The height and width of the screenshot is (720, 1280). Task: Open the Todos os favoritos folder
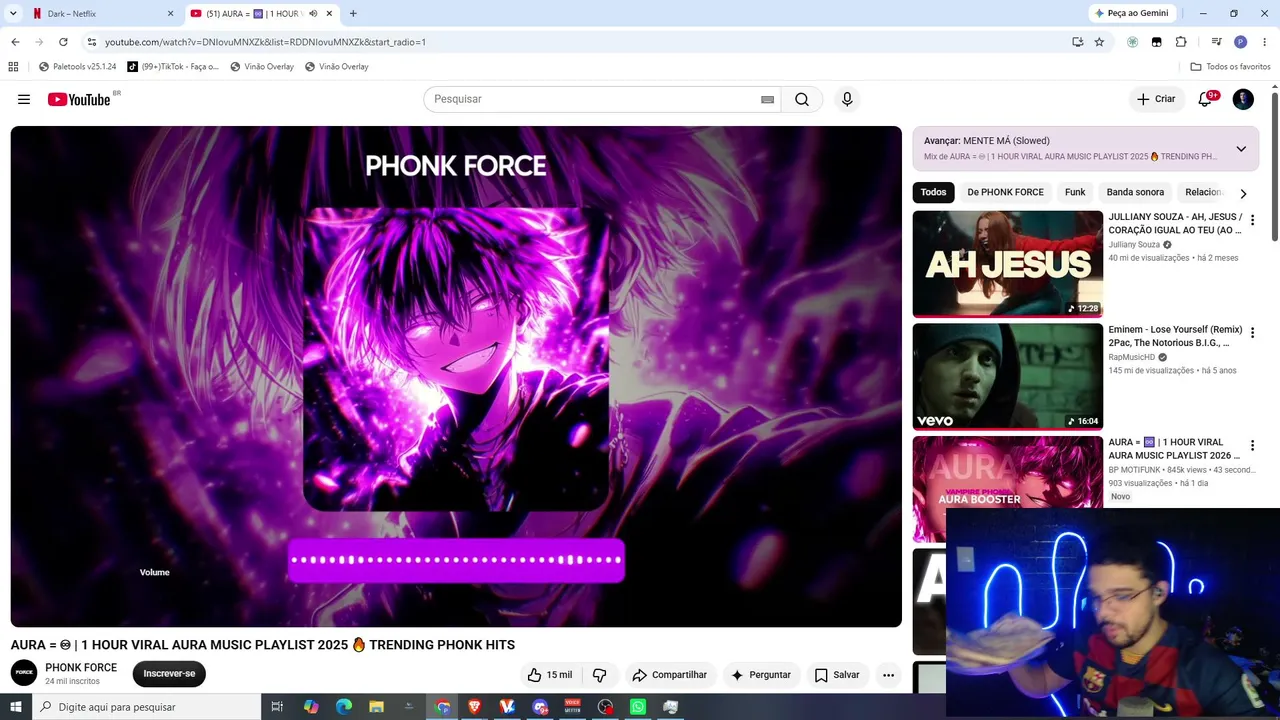pos(1230,67)
